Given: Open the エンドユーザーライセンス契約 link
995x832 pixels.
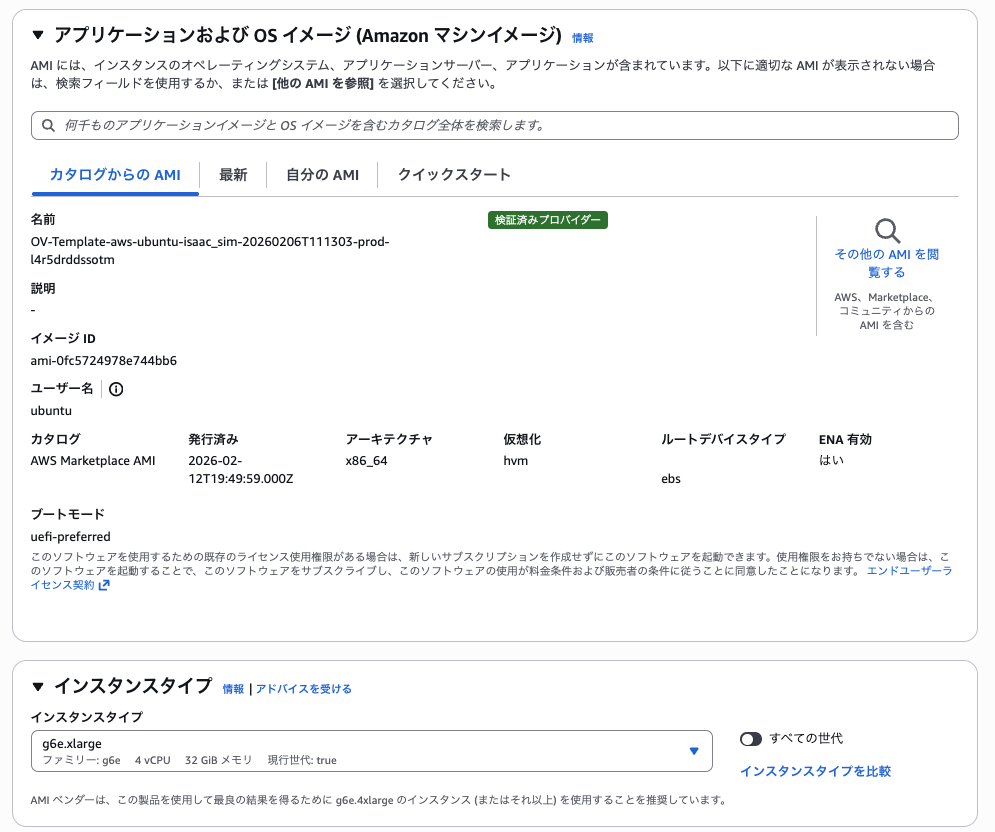Looking at the screenshot, I should [908, 570].
